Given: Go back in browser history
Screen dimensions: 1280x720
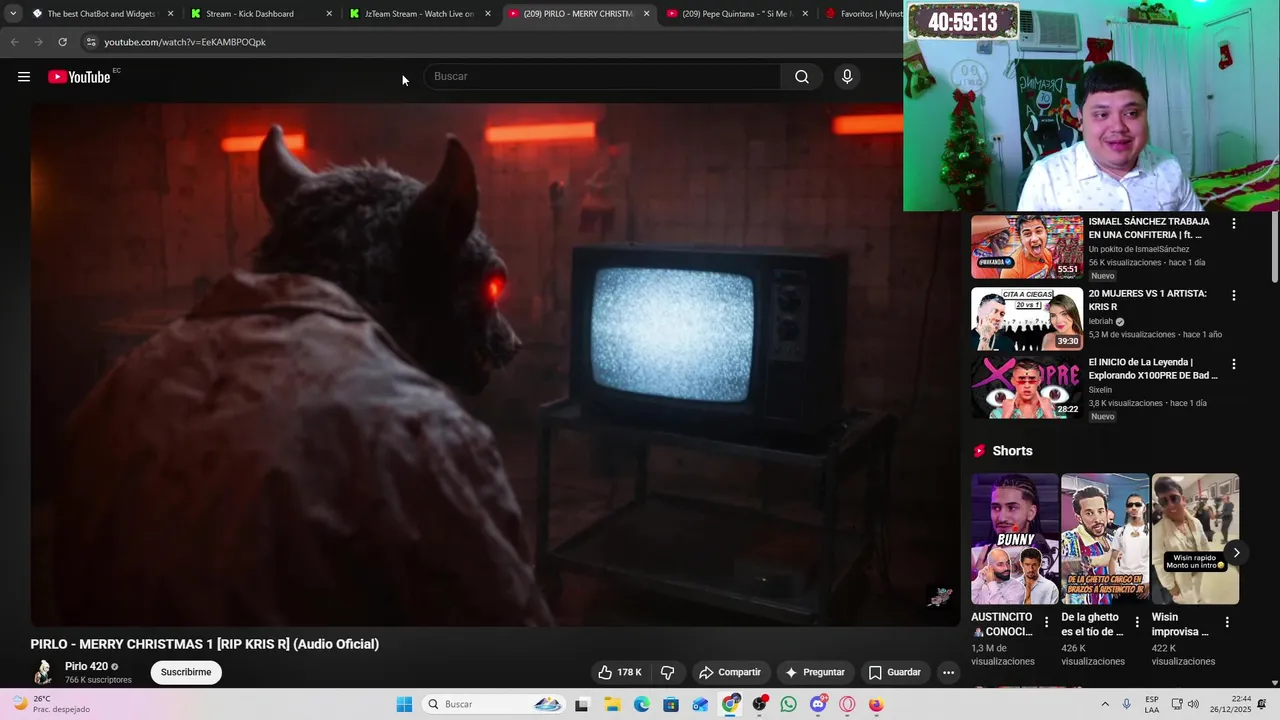Looking at the screenshot, I should click(14, 42).
